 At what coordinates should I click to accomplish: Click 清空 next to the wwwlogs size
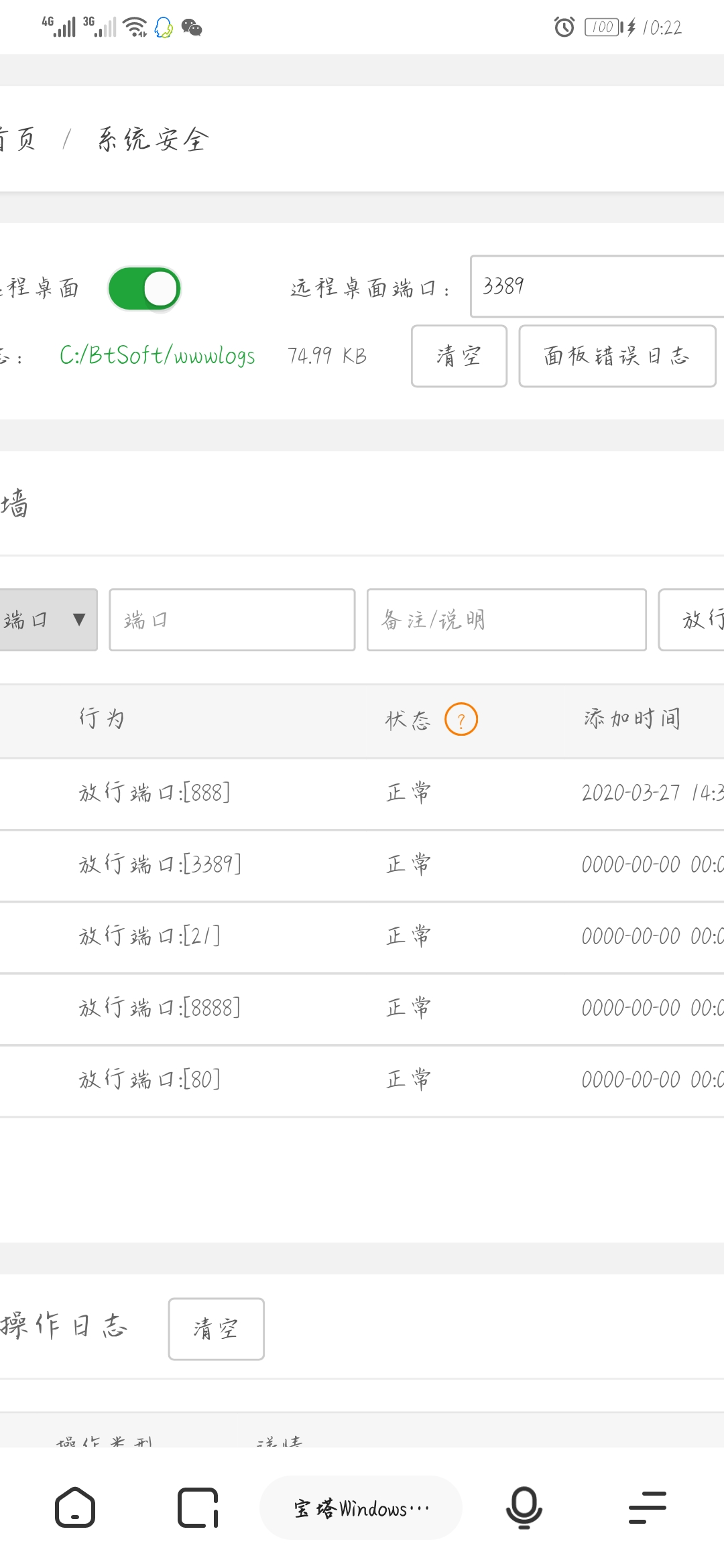pyautogui.click(x=459, y=356)
